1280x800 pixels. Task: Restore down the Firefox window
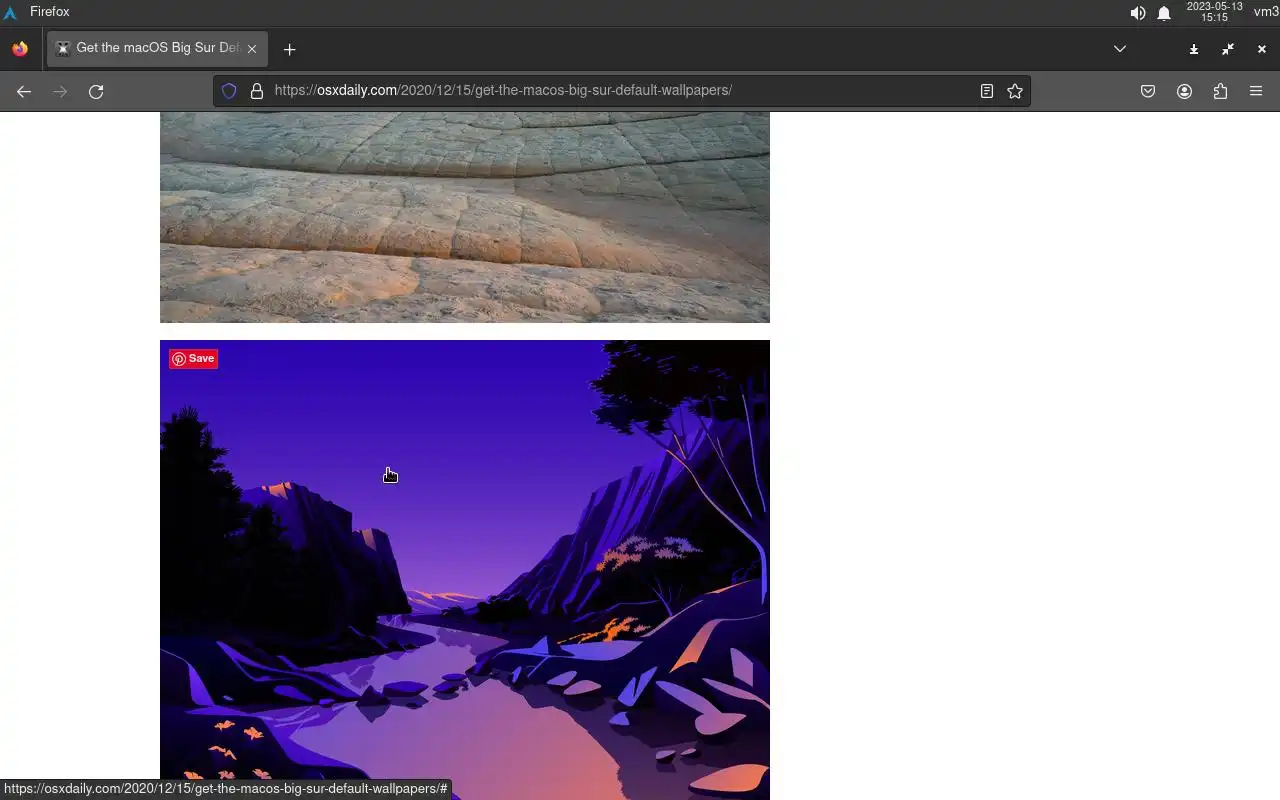[1228, 49]
